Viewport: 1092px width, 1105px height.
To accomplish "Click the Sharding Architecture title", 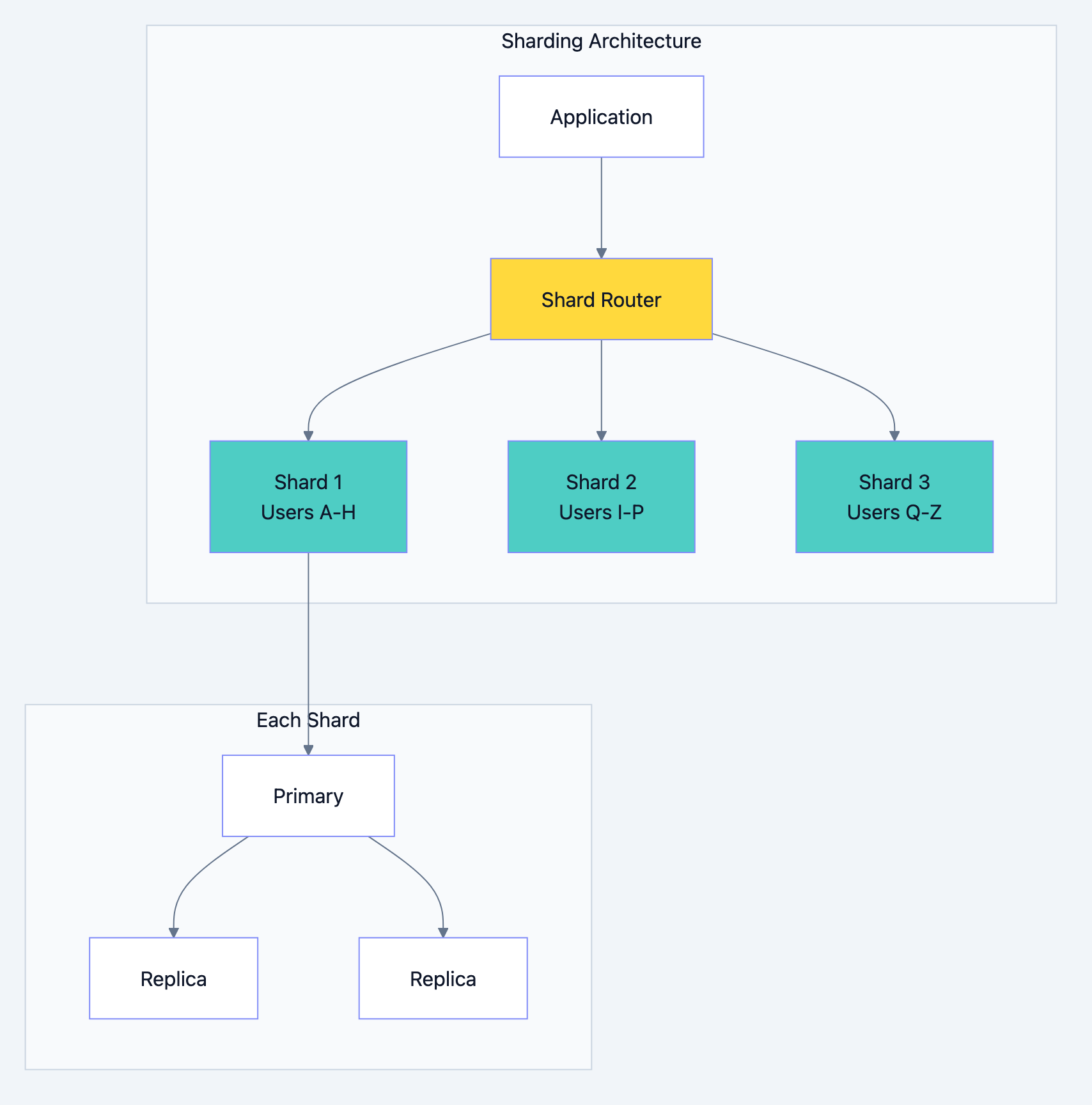I will (601, 41).
